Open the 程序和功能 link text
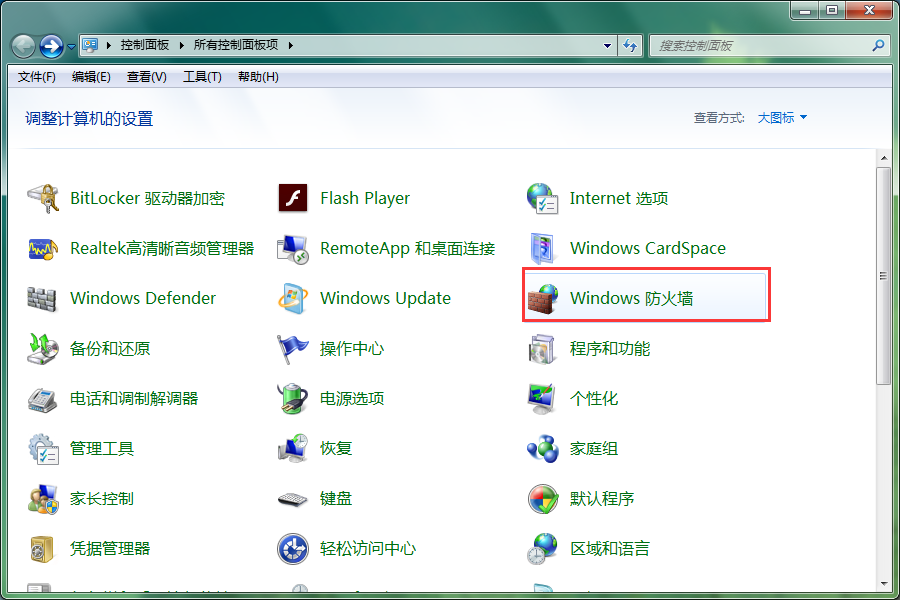This screenshot has width=900, height=600. 610,349
